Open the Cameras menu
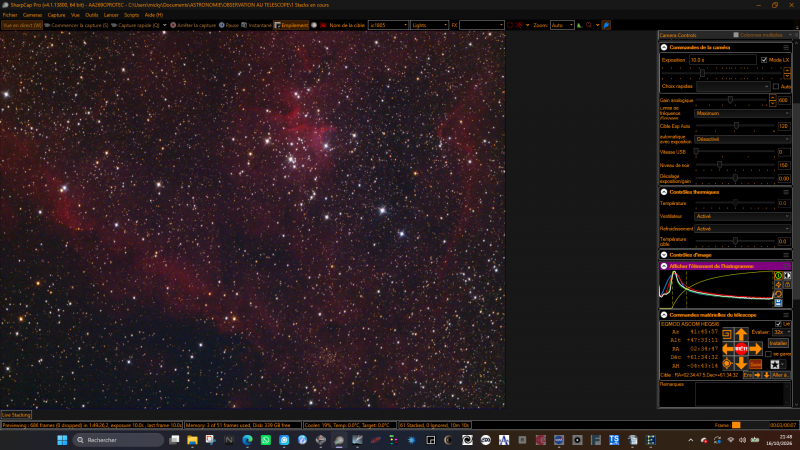The width and height of the screenshot is (800, 450). point(32,15)
